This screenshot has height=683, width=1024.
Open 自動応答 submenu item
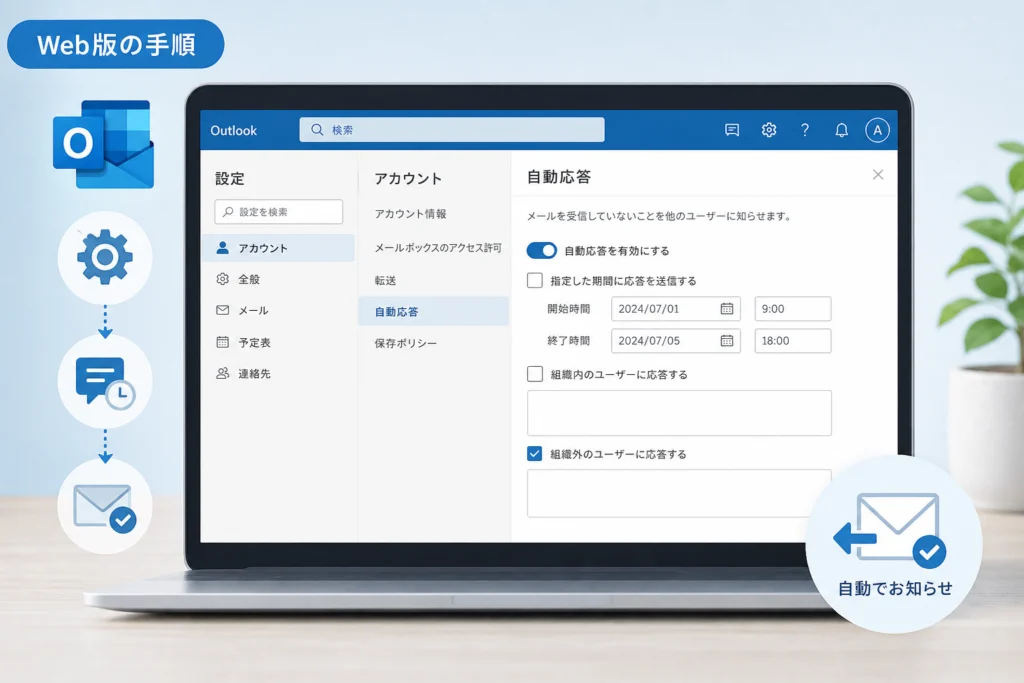click(434, 311)
